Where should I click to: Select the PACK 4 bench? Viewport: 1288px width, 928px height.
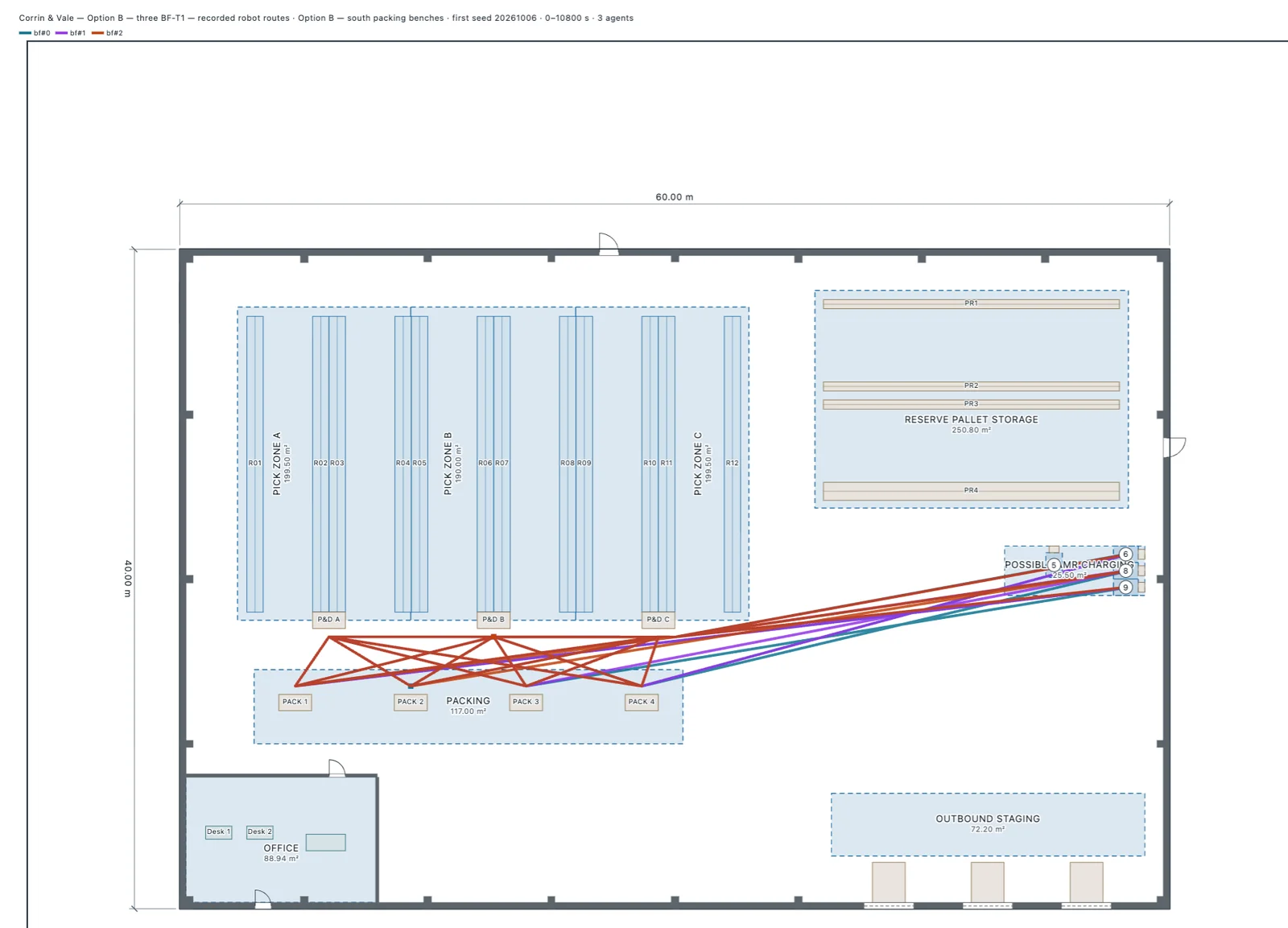[642, 702]
